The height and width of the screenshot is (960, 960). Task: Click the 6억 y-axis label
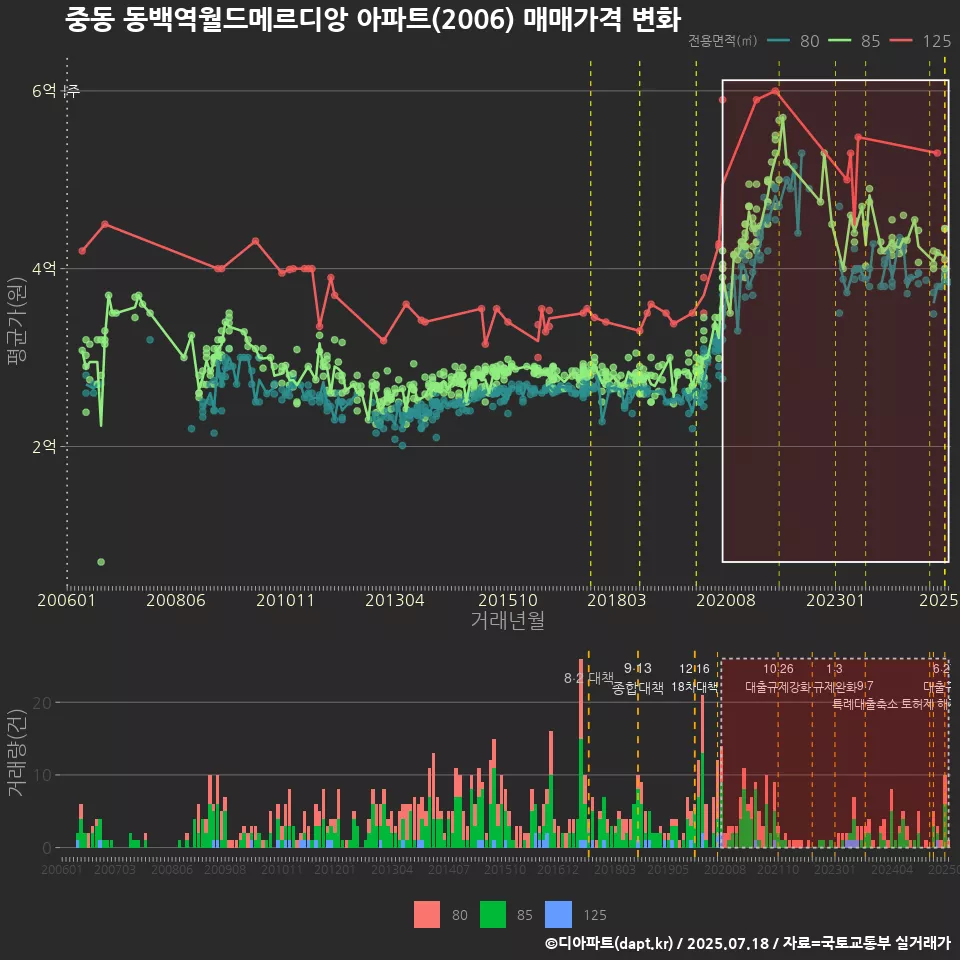click(x=44, y=91)
